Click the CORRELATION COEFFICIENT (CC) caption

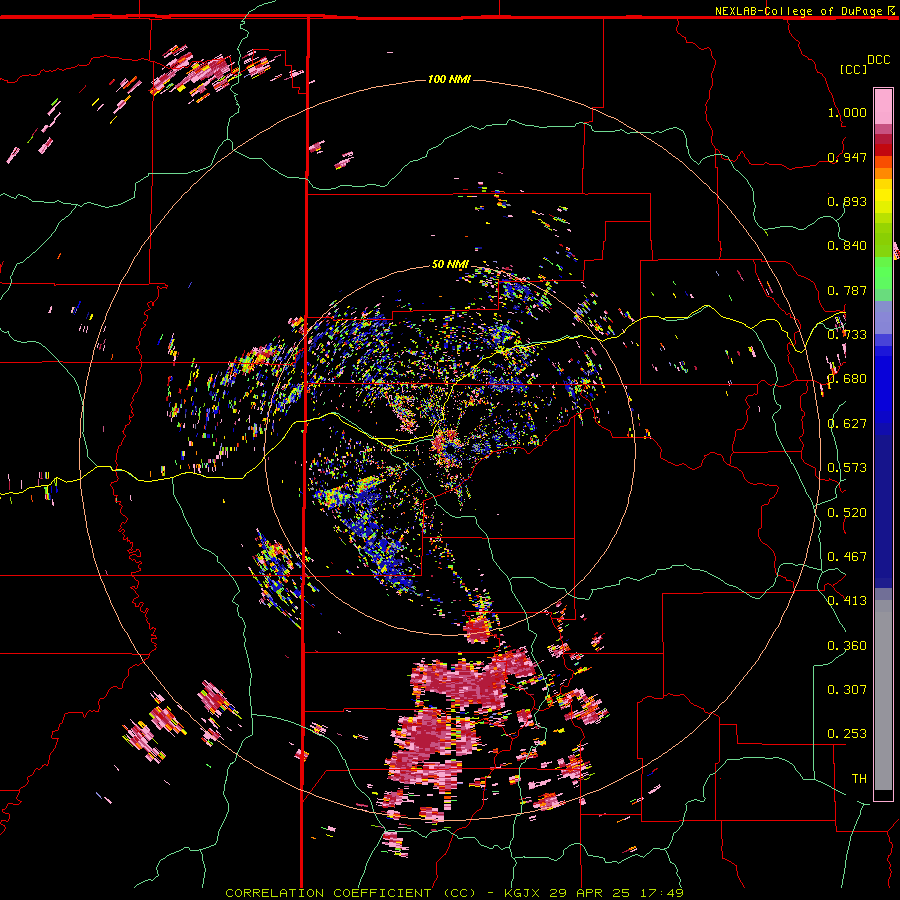(350, 893)
